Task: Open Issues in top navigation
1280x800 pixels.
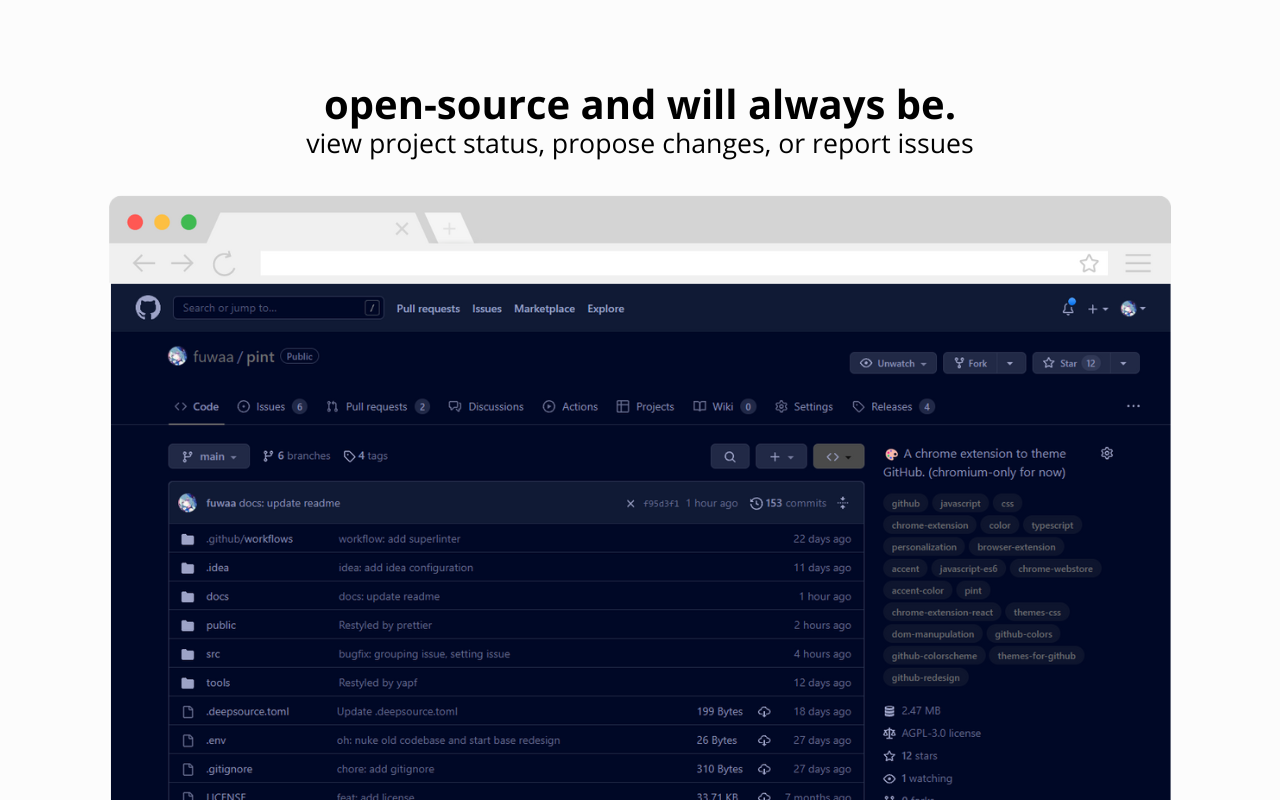Action: (x=487, y=309)
